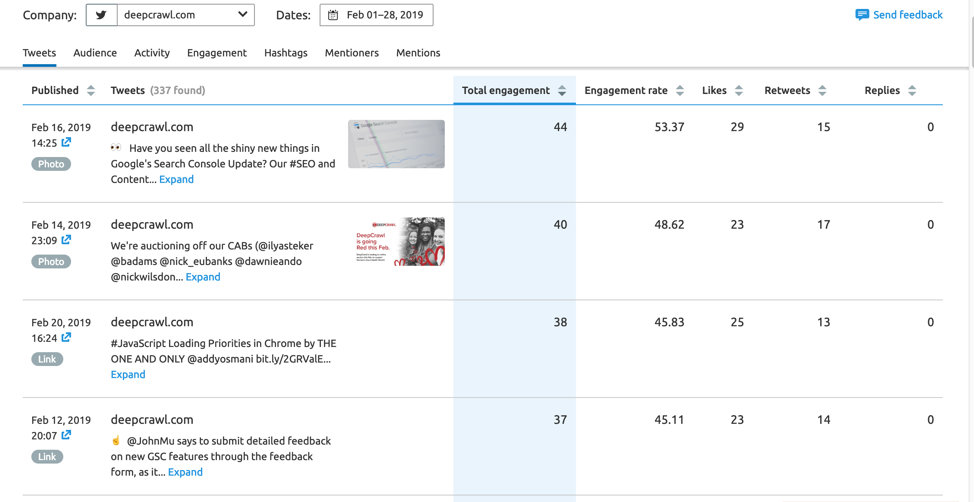
Task: Open external link for Feb 20 16:24 tweet
Action: click(66, 337)
